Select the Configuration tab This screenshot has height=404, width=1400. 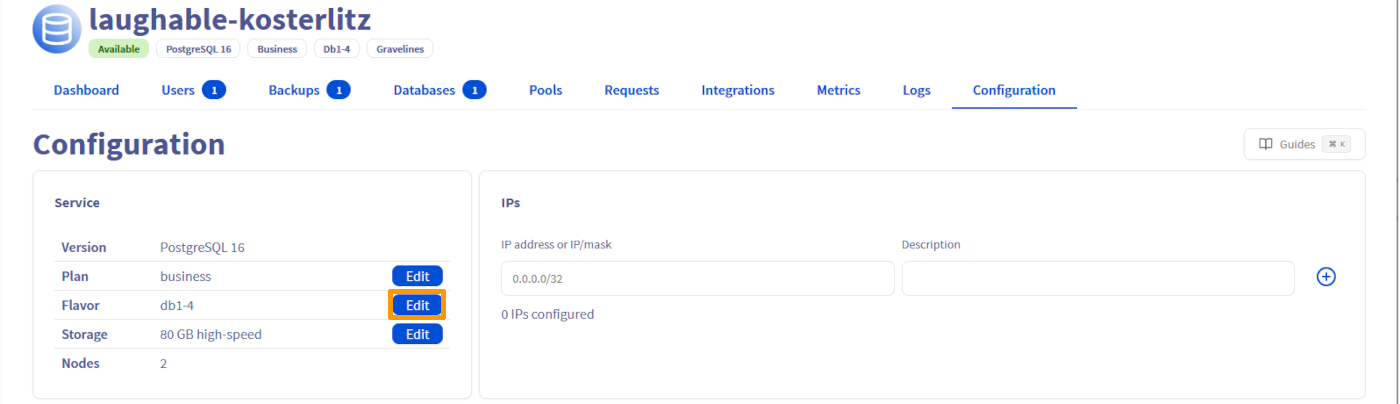click(1013, 90)
